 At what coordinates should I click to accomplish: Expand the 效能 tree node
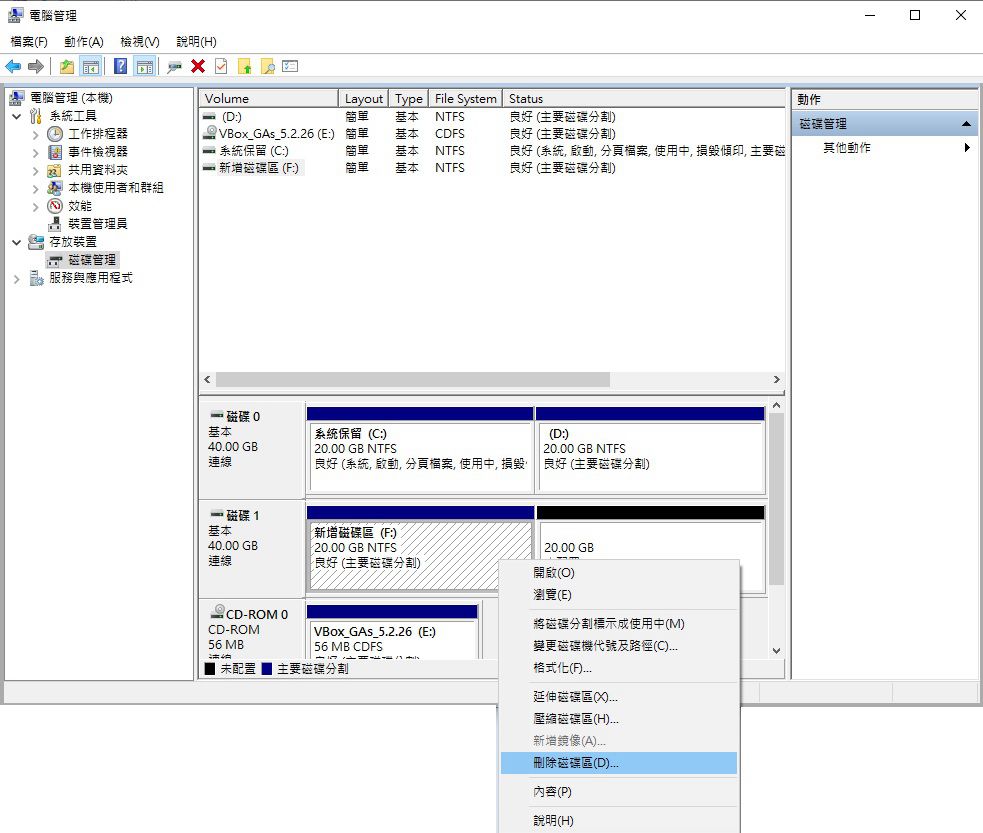click(x=36, y=207)
